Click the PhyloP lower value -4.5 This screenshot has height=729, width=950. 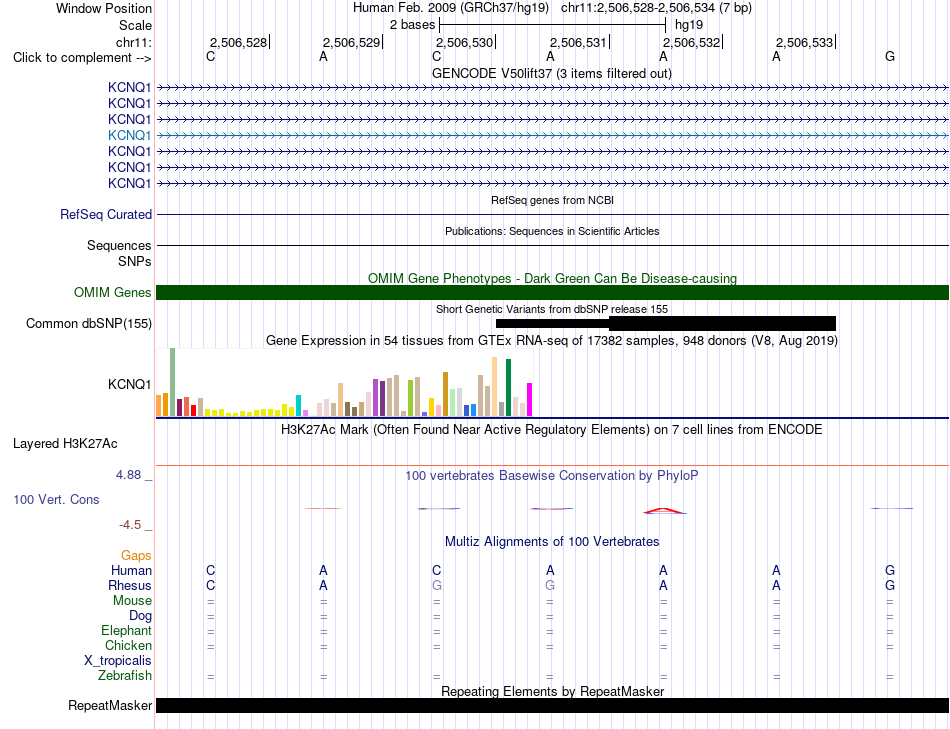[130, 525]
